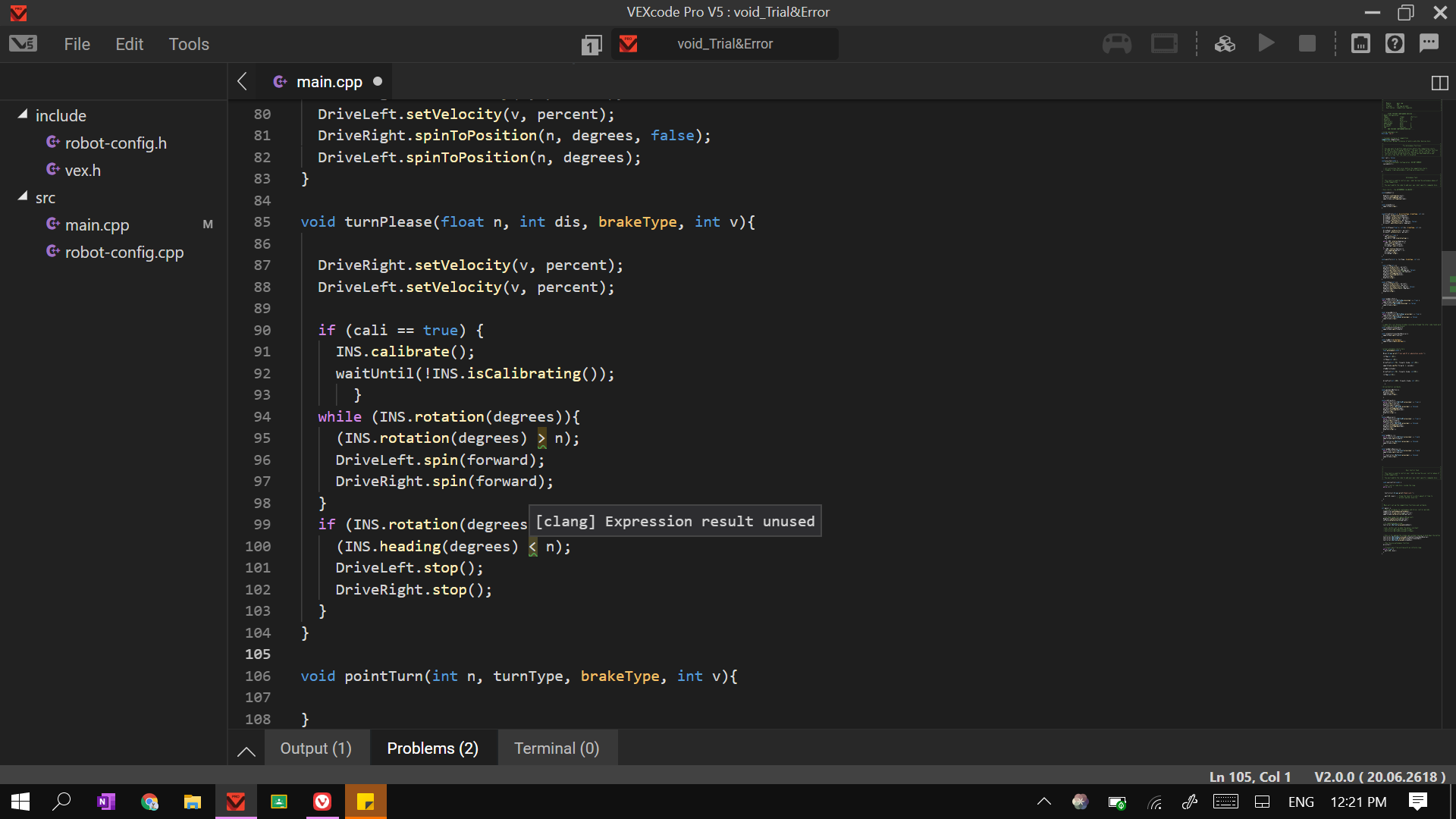Click the controller status icon
This screenshot has width=1456, height=819.
tap(1117, 44)
